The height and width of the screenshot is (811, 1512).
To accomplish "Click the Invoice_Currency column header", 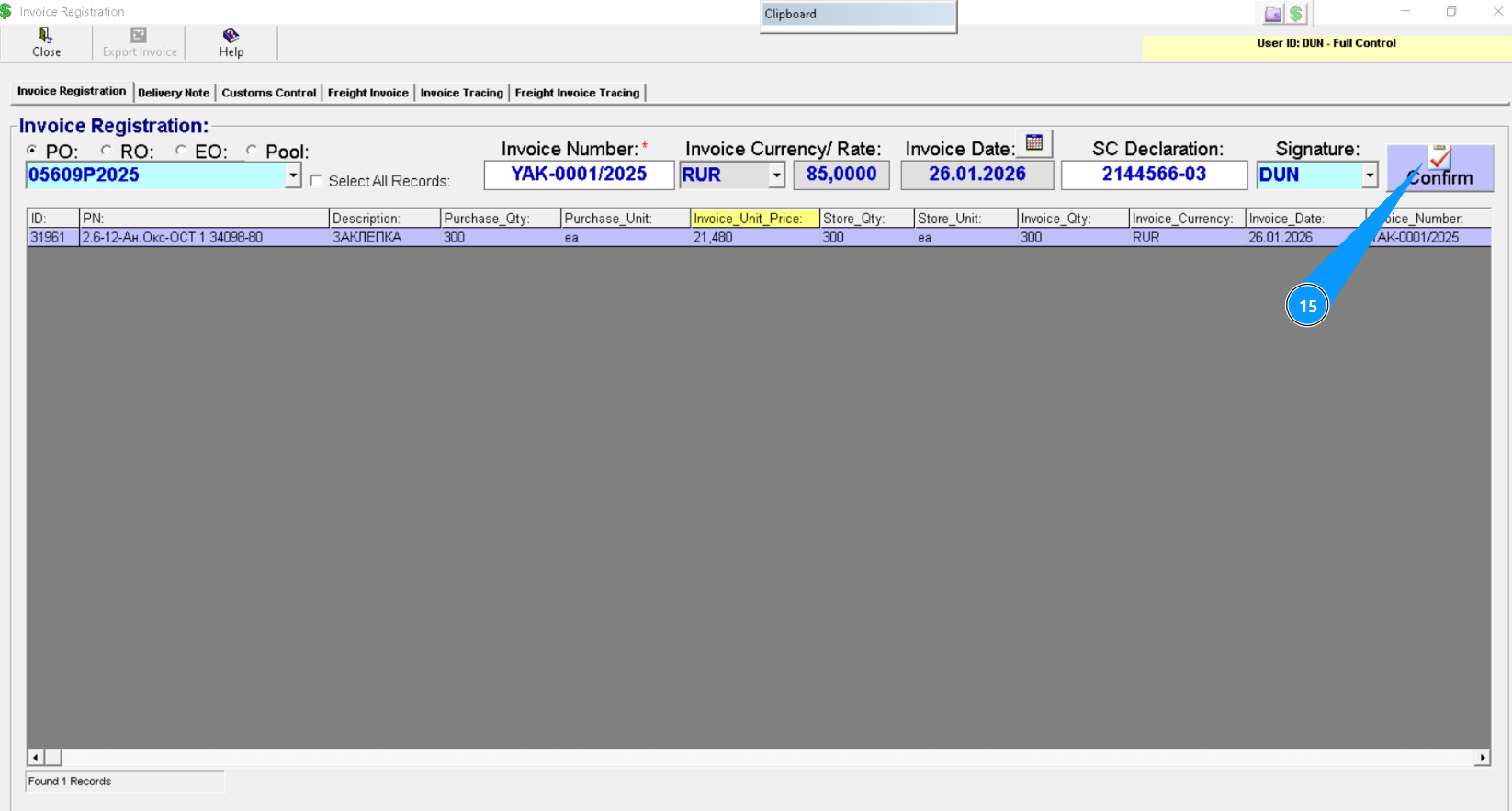I will (1188, 219).
